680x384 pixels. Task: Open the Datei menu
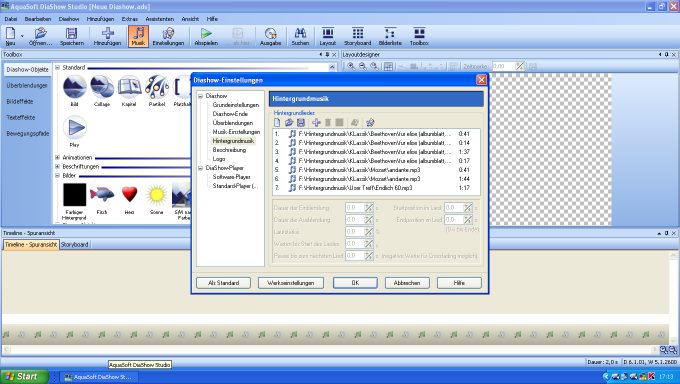pyautogui.click(x=11, y=19)
